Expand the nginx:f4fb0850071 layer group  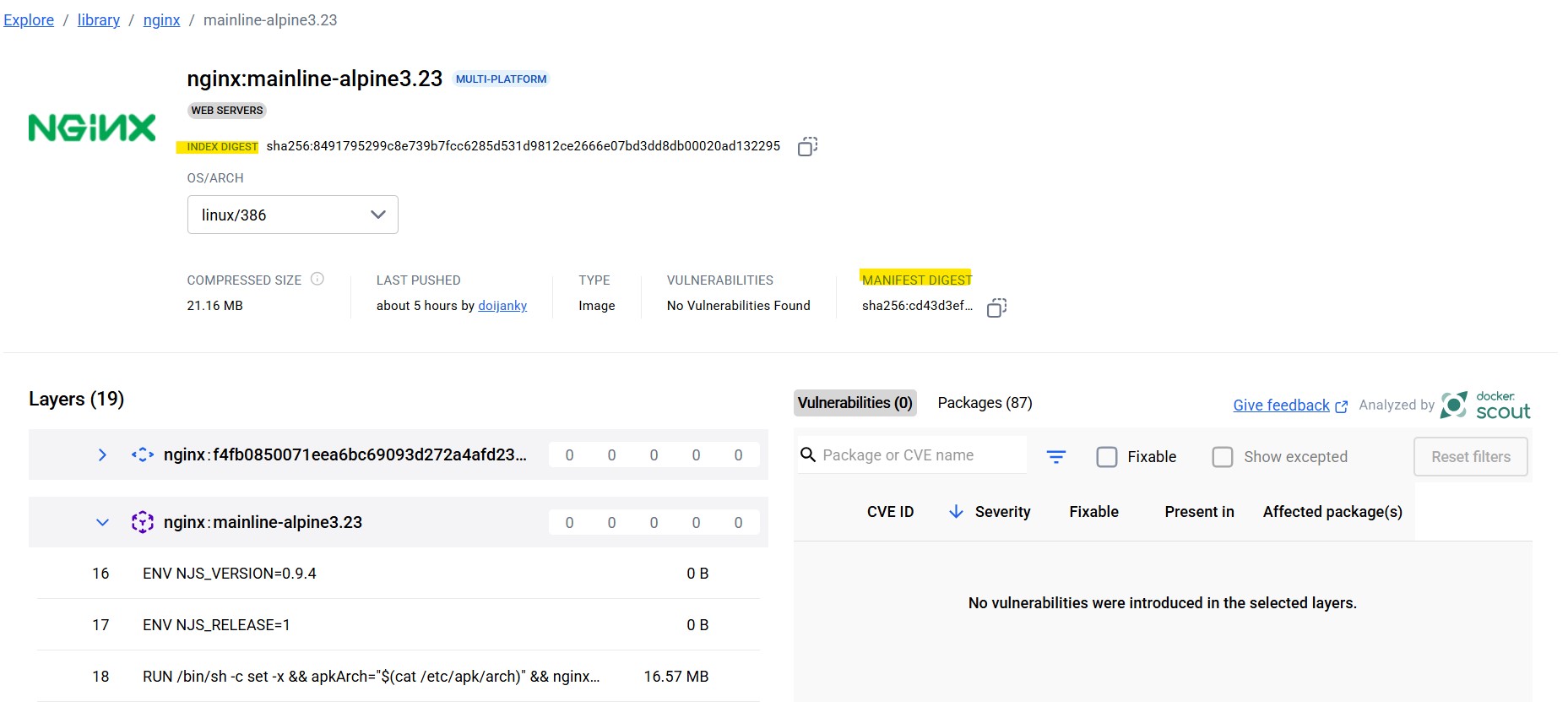[102, 454]
